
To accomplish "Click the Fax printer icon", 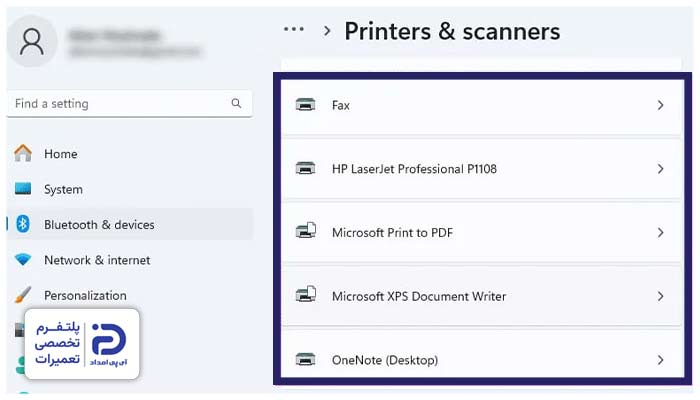I will coord(305,105).
